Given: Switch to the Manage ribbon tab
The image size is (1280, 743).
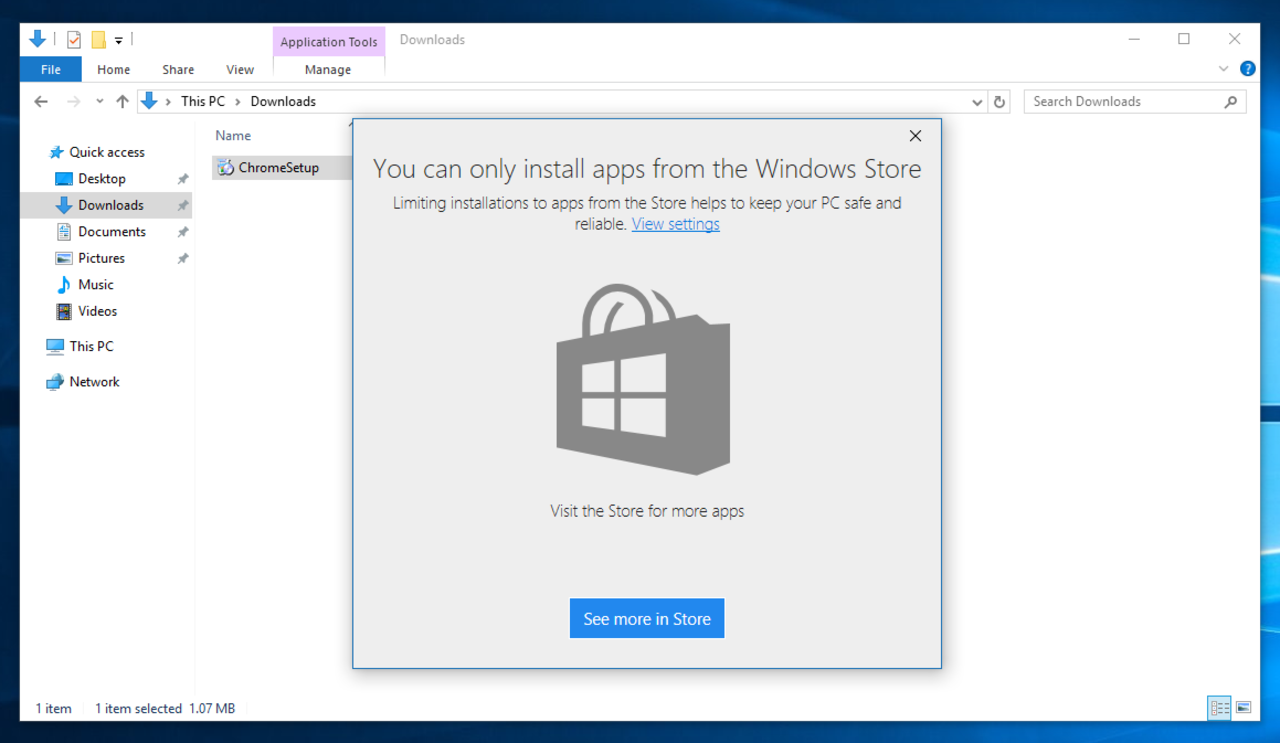Looking at the screenshot, I should tap(328, 69).
